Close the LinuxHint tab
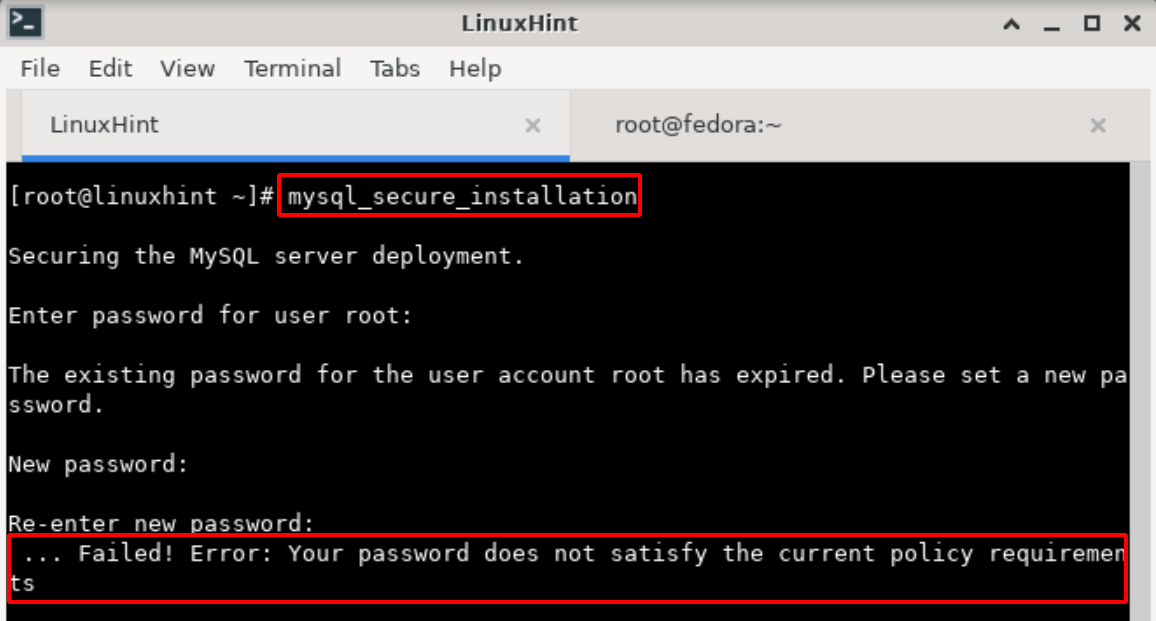Viewport: 1156px width, 621px height. 533,126
